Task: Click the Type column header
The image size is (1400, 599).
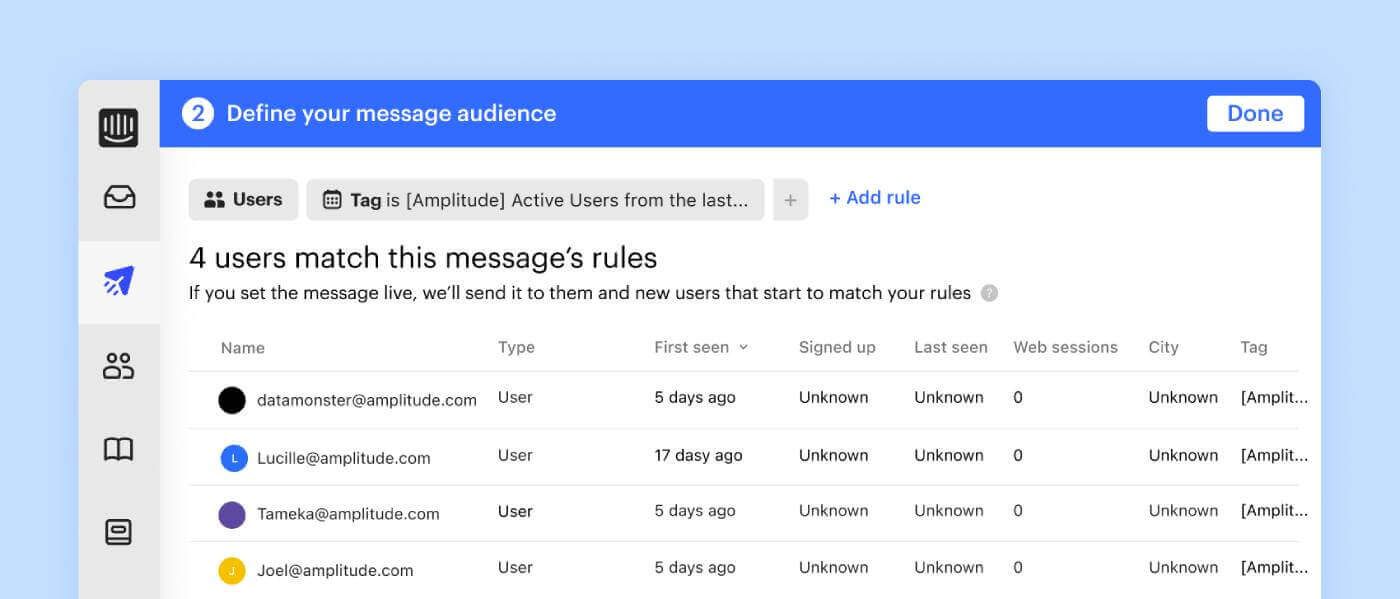Action: tap(516, 347)
